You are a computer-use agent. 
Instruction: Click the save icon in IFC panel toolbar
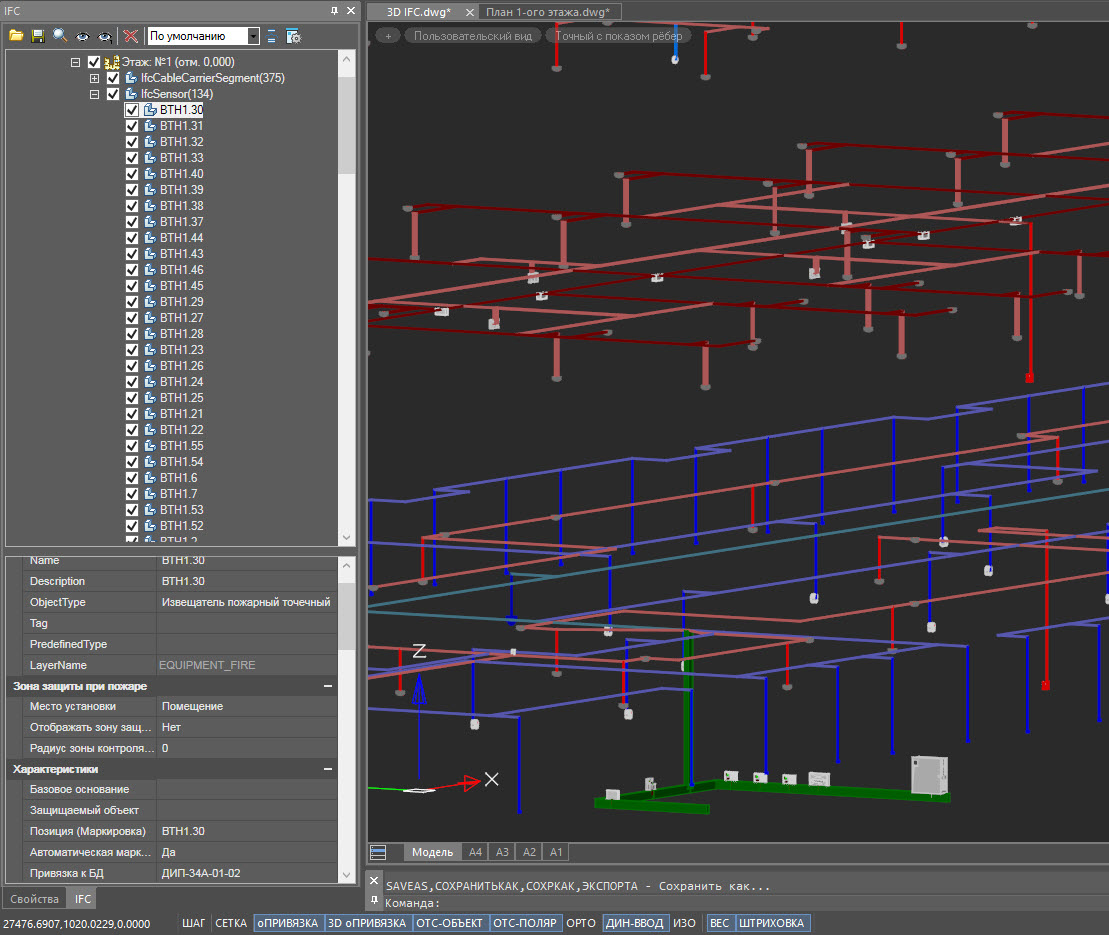click(38, 36)
